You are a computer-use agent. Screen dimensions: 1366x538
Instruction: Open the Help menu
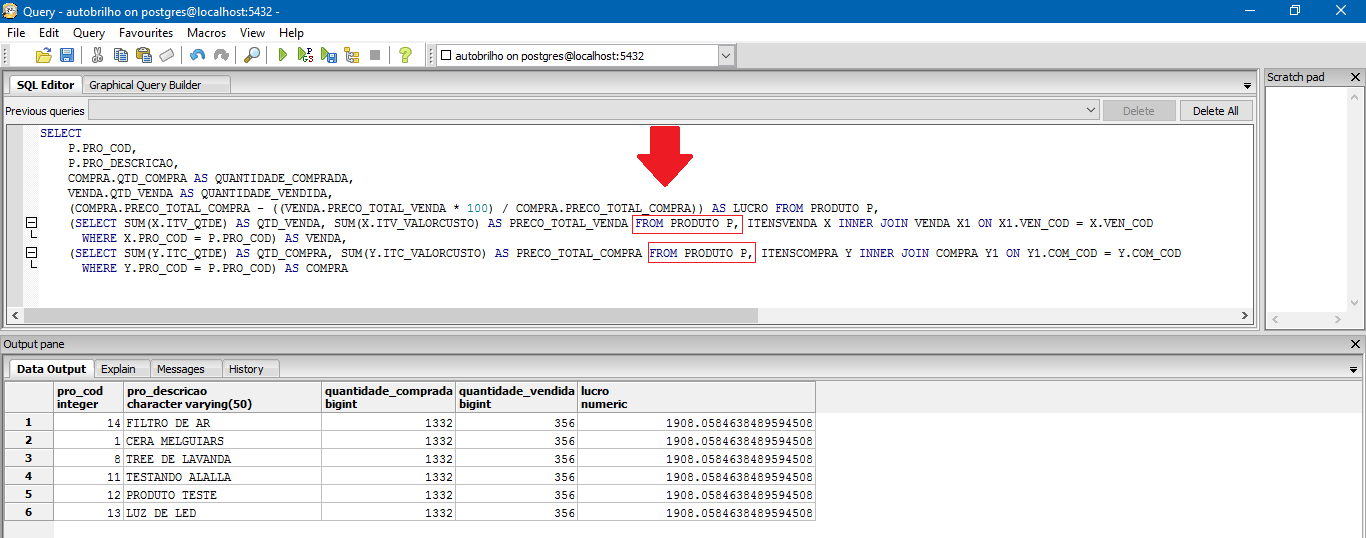[x=291, y=33]
